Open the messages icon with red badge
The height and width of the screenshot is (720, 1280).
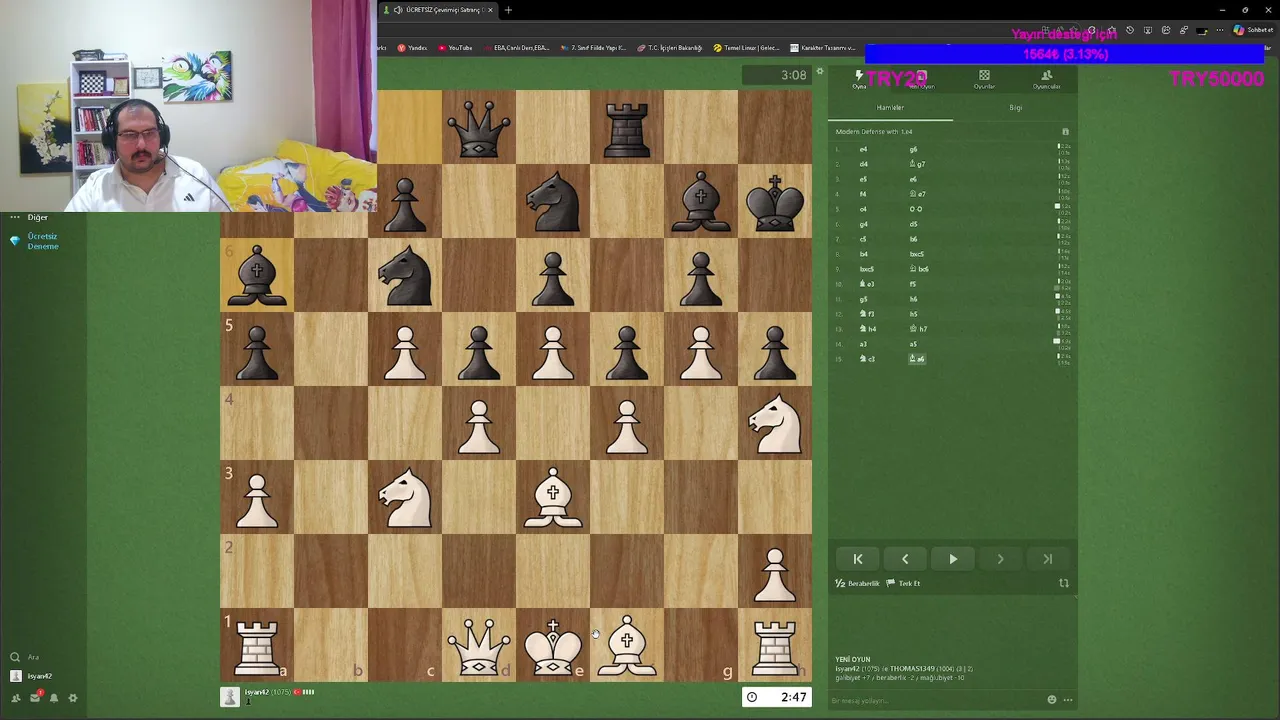tap(35, 698)
